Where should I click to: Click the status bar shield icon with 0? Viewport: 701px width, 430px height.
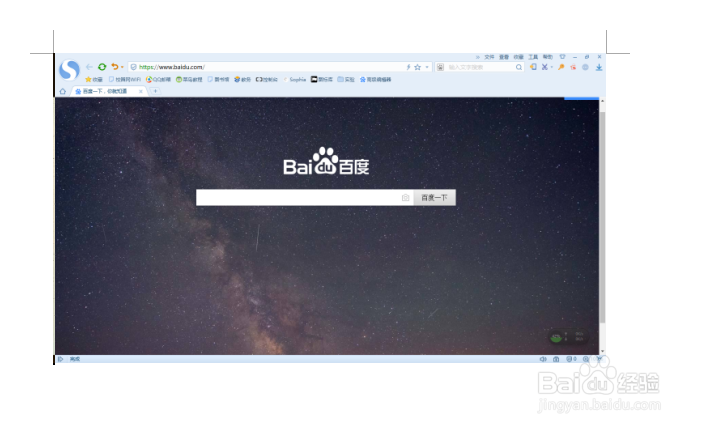pyautogui.click(x=571, y=359)
